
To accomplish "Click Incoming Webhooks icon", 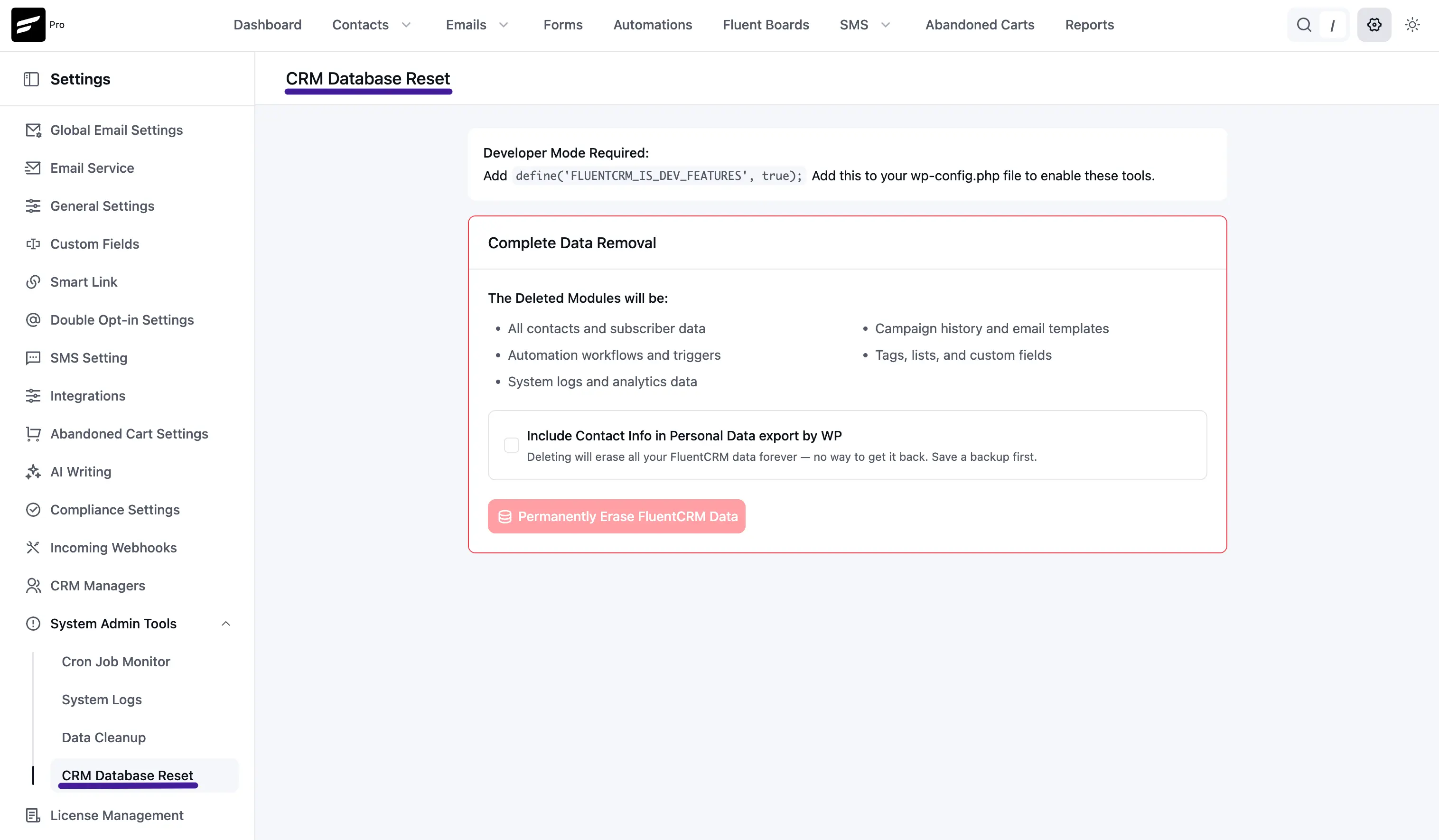I will tap(33, 548).
